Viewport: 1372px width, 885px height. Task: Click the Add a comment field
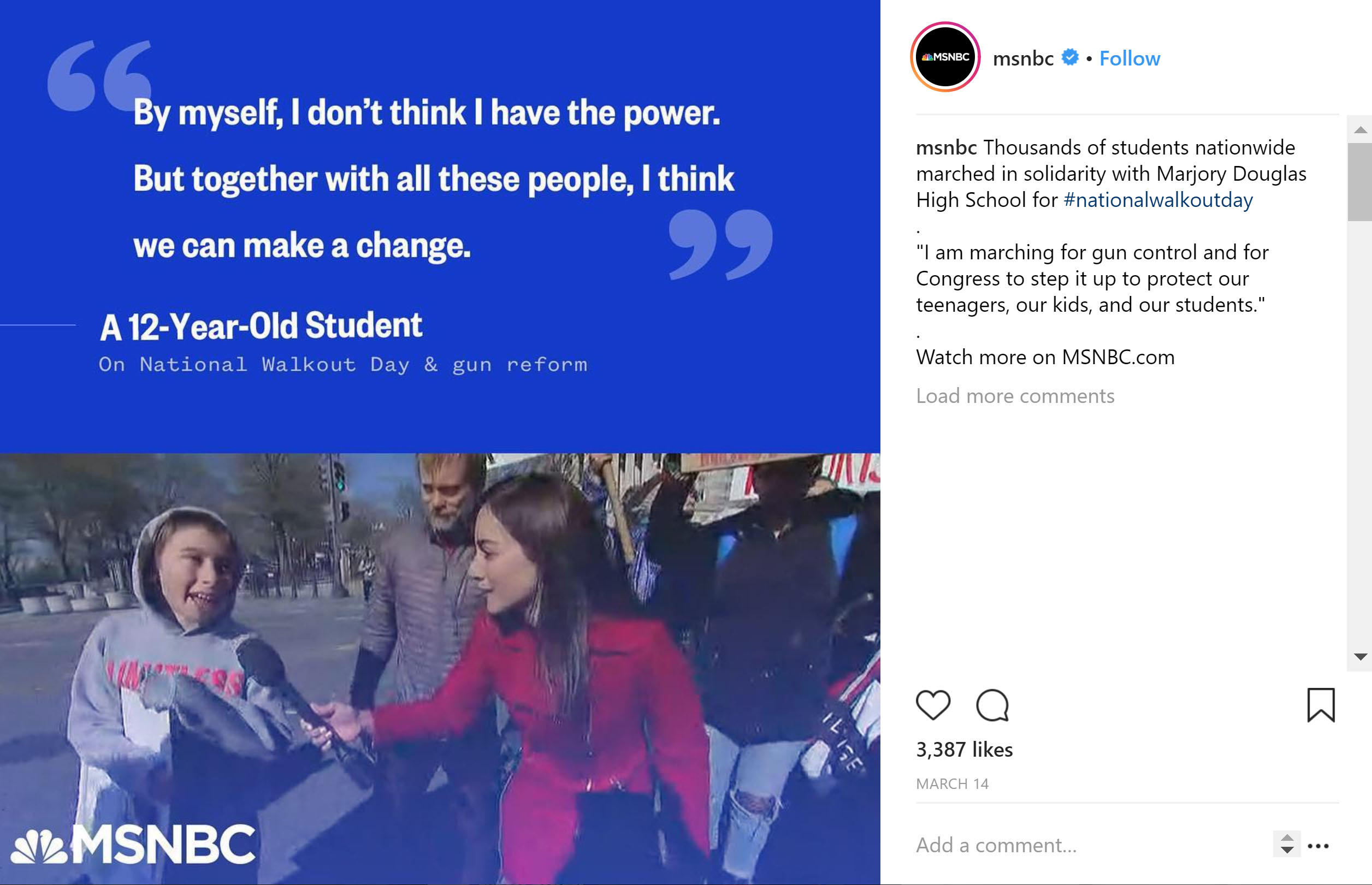(1089, 845)
